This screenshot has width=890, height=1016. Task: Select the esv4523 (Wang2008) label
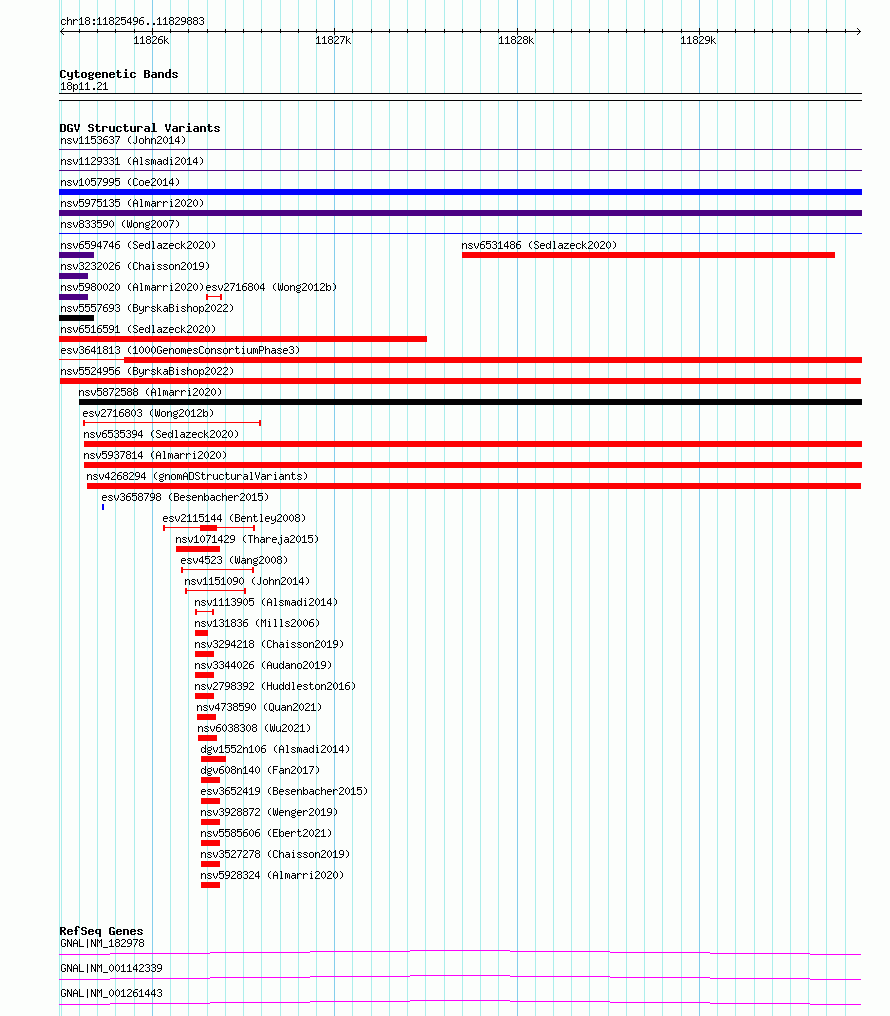(234, 560)
